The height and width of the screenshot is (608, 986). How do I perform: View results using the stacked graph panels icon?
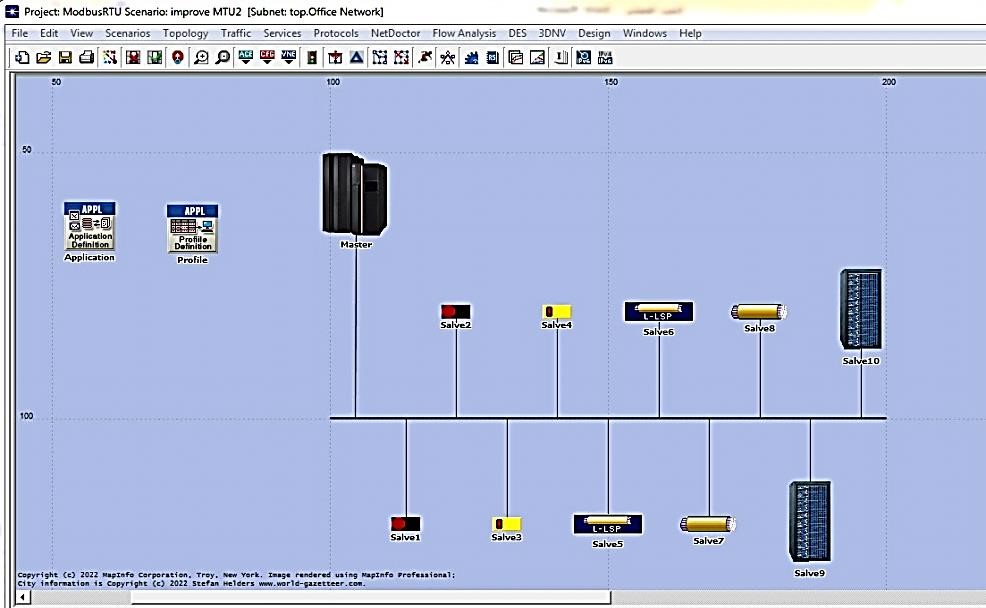516,57
